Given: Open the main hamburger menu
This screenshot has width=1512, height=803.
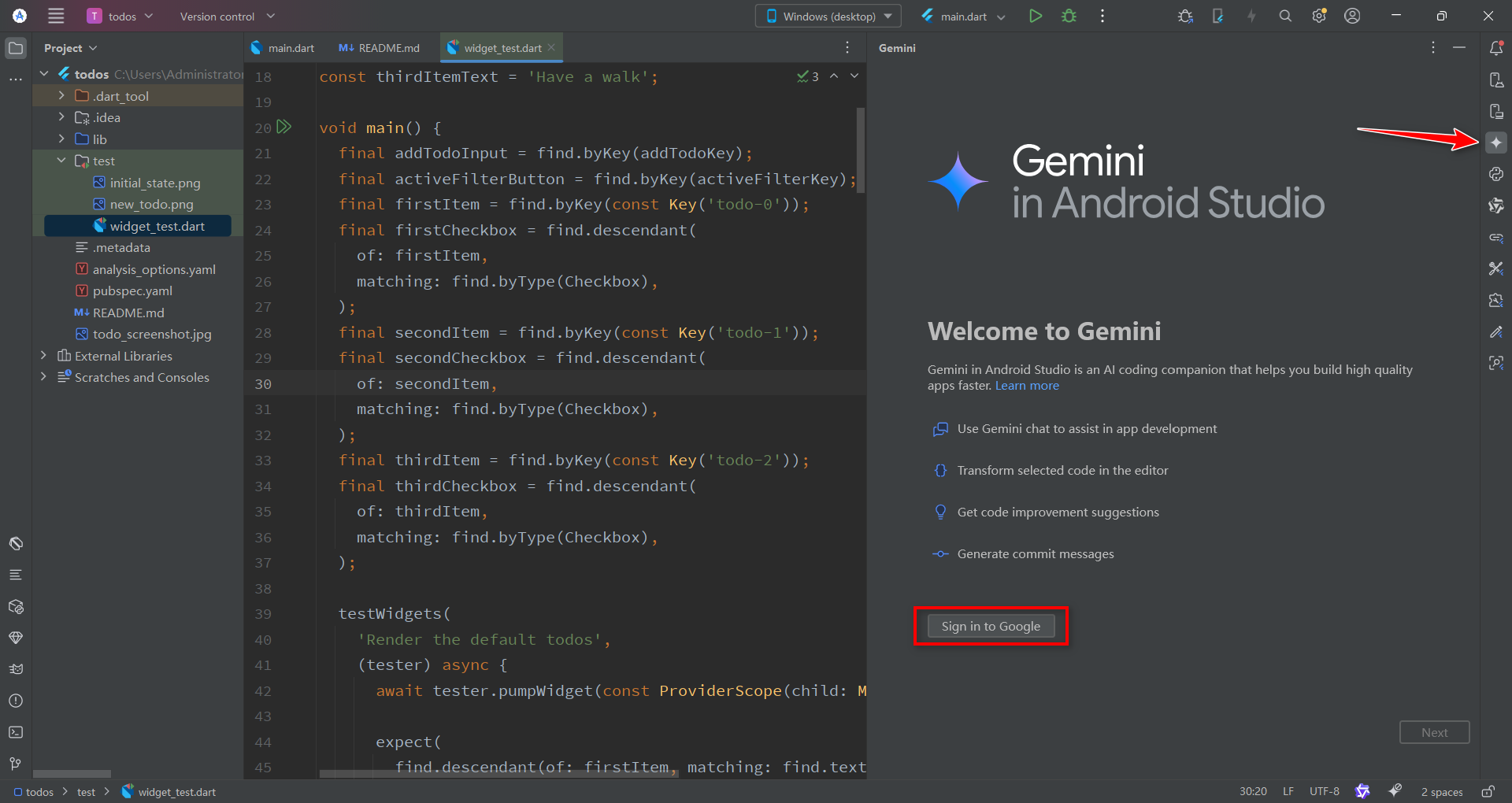Looking at the screenshot, I should click(56, 16).
